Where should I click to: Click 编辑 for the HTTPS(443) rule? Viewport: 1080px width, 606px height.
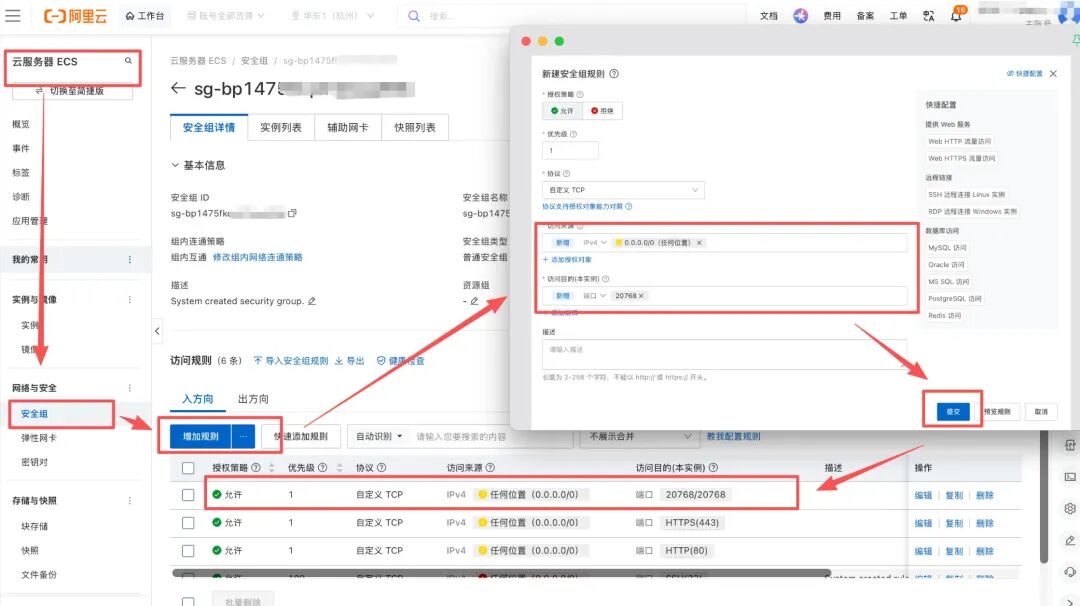pos(923,523)
